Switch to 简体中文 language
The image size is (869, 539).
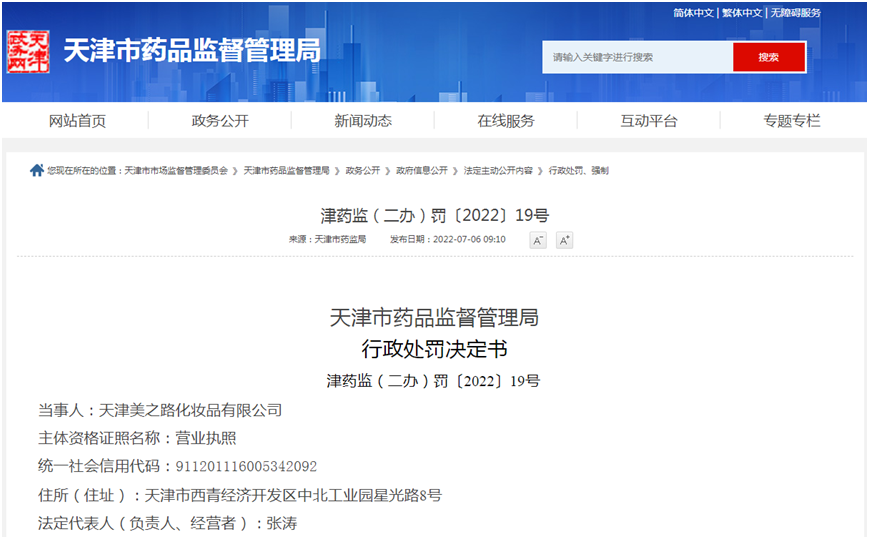693,13
